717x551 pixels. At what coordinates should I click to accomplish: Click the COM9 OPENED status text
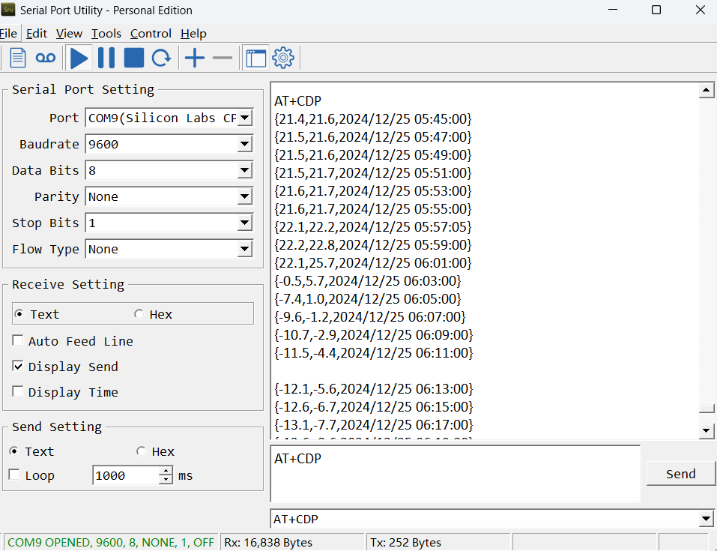pos(111,542)
